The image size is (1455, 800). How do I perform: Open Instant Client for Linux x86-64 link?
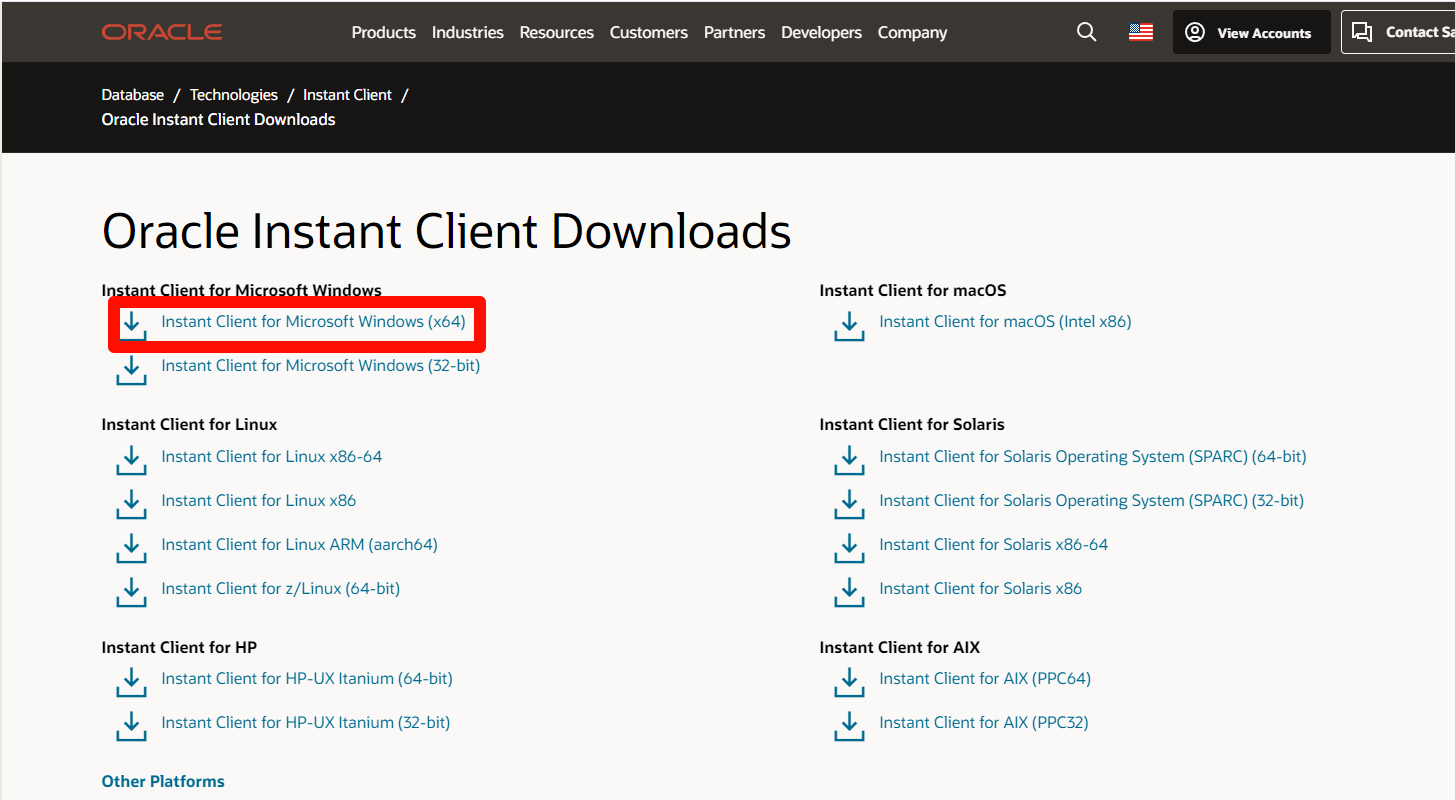[271, 457]
